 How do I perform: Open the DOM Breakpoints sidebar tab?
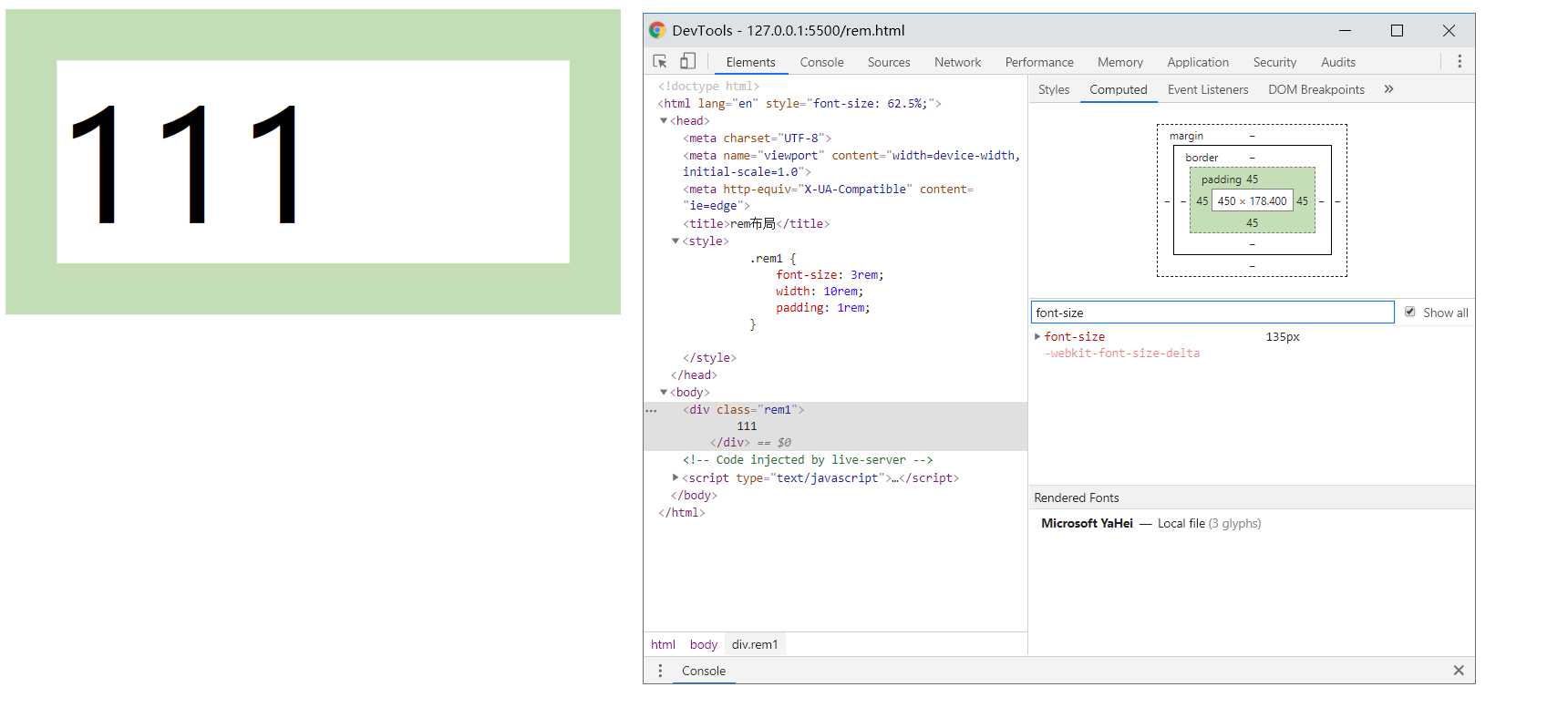[x=1316, y=89]
